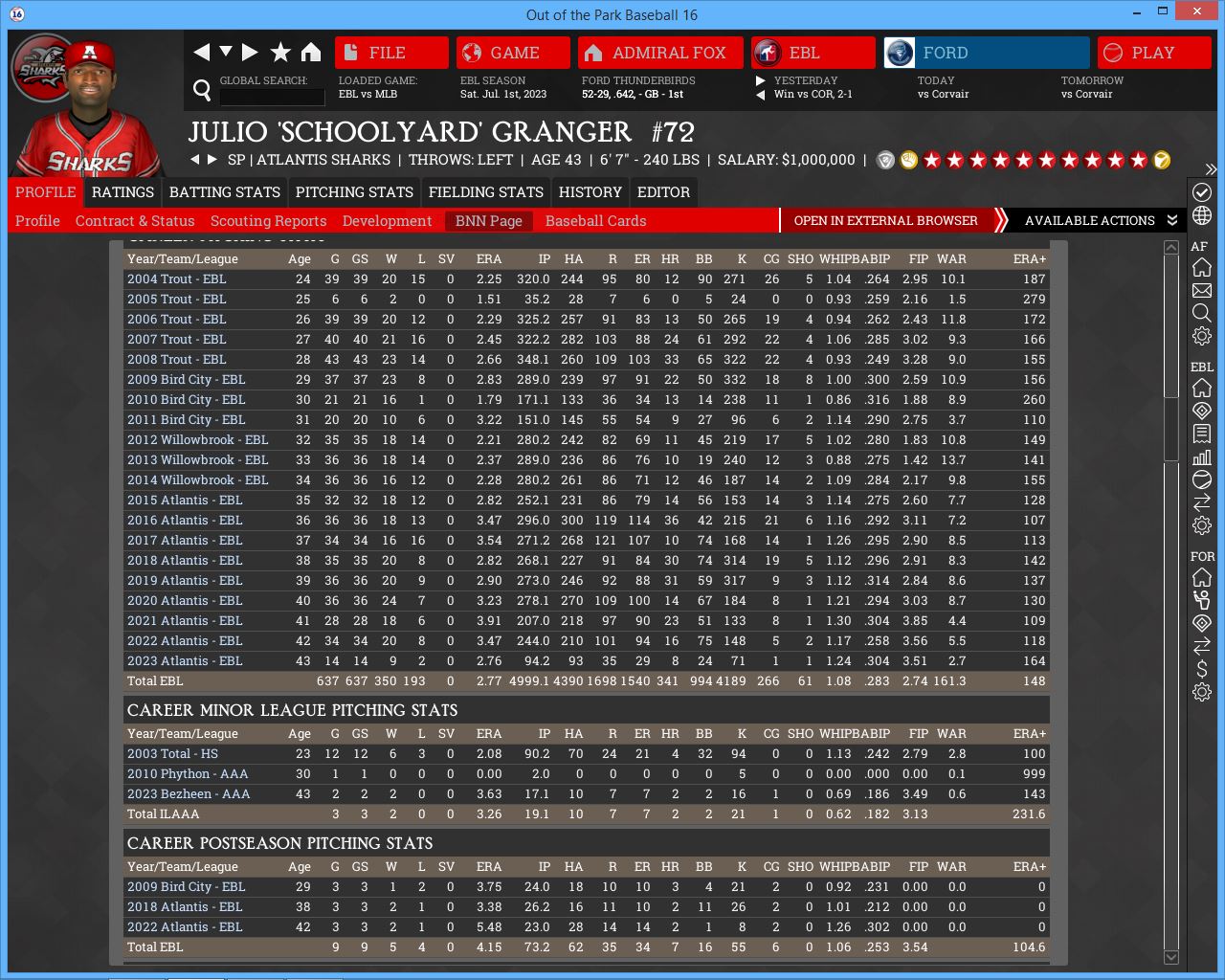Click Open in External Browser button
The width and height of the screenshot is (1225, 980).
click(886, 220)
